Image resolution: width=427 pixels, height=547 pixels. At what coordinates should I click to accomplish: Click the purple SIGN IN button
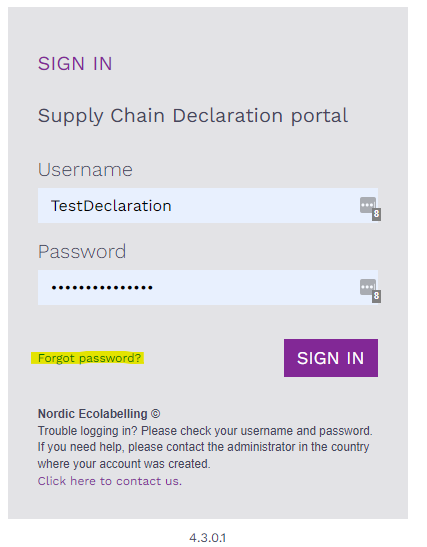[x=331, y=358]
